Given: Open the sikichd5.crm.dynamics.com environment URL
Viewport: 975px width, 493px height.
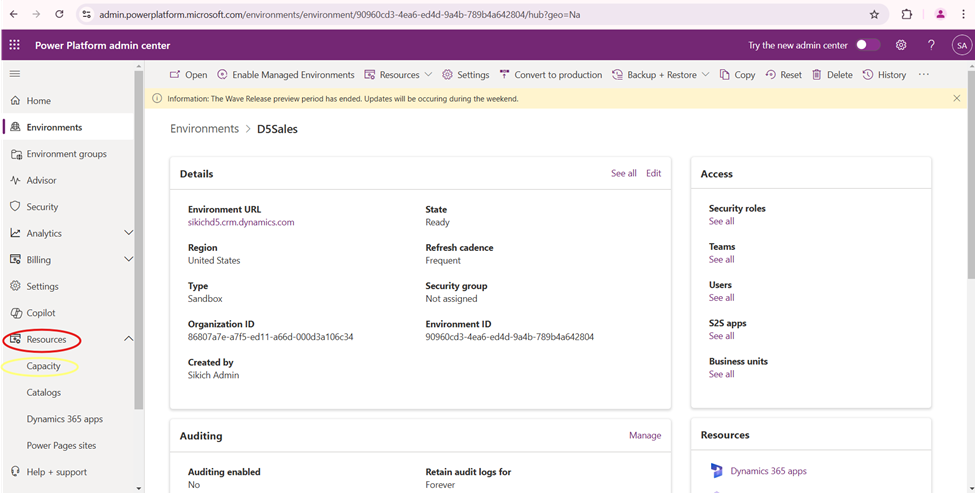Looking at the screenshot, I should coord(241,222).
